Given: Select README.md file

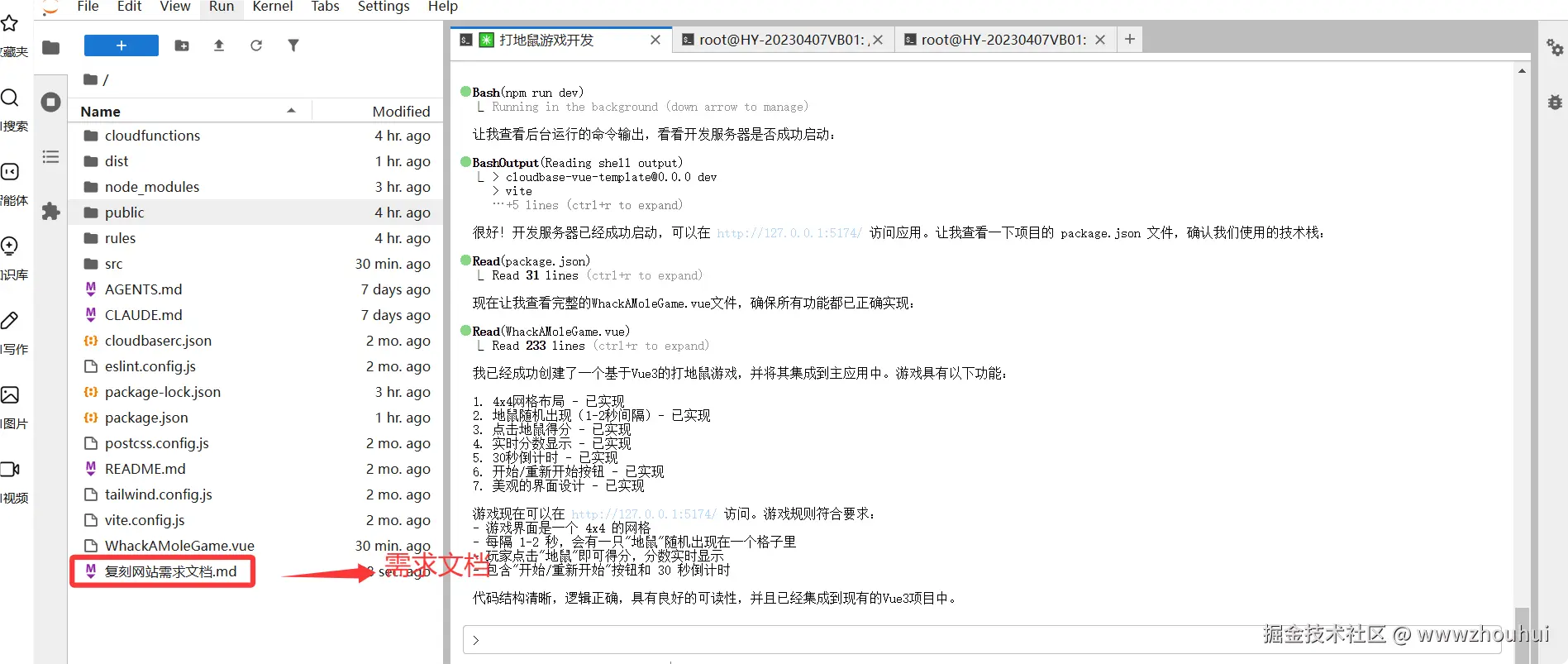Looking at the screenshot, I should coord(256,469).
